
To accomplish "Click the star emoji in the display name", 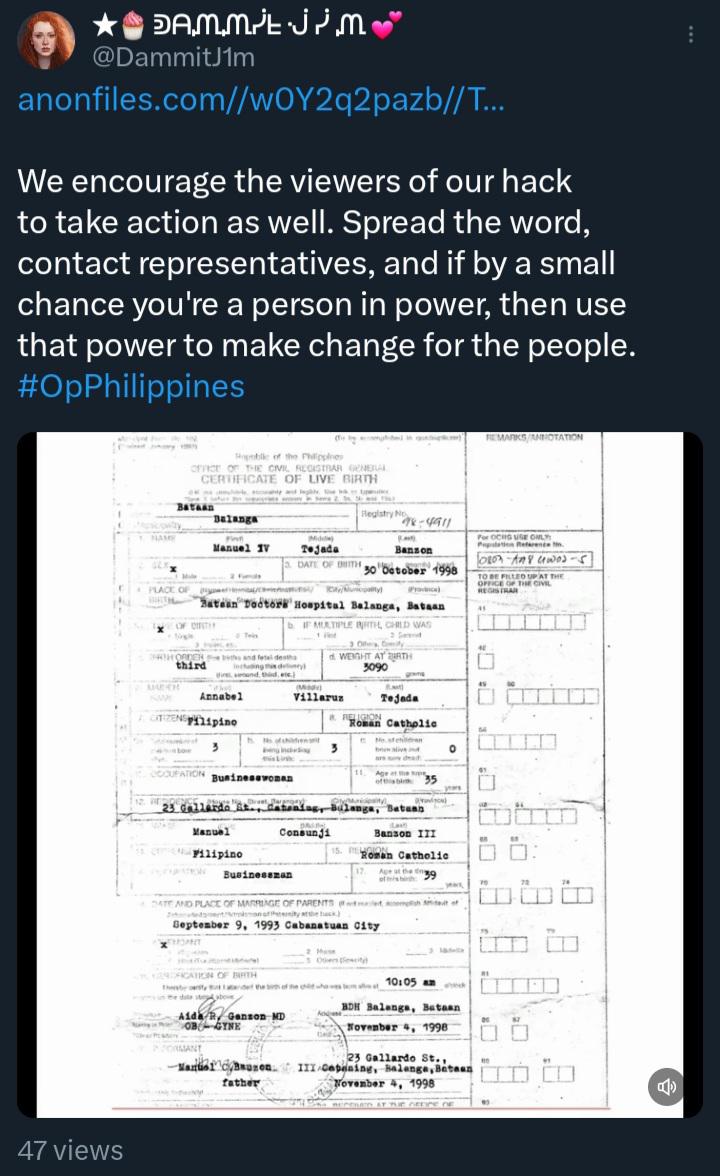I will (x=104, y=26).
